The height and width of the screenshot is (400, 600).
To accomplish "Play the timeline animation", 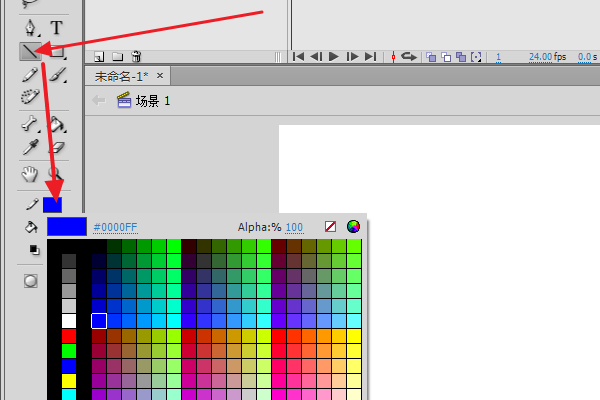I will pos(334,57).
